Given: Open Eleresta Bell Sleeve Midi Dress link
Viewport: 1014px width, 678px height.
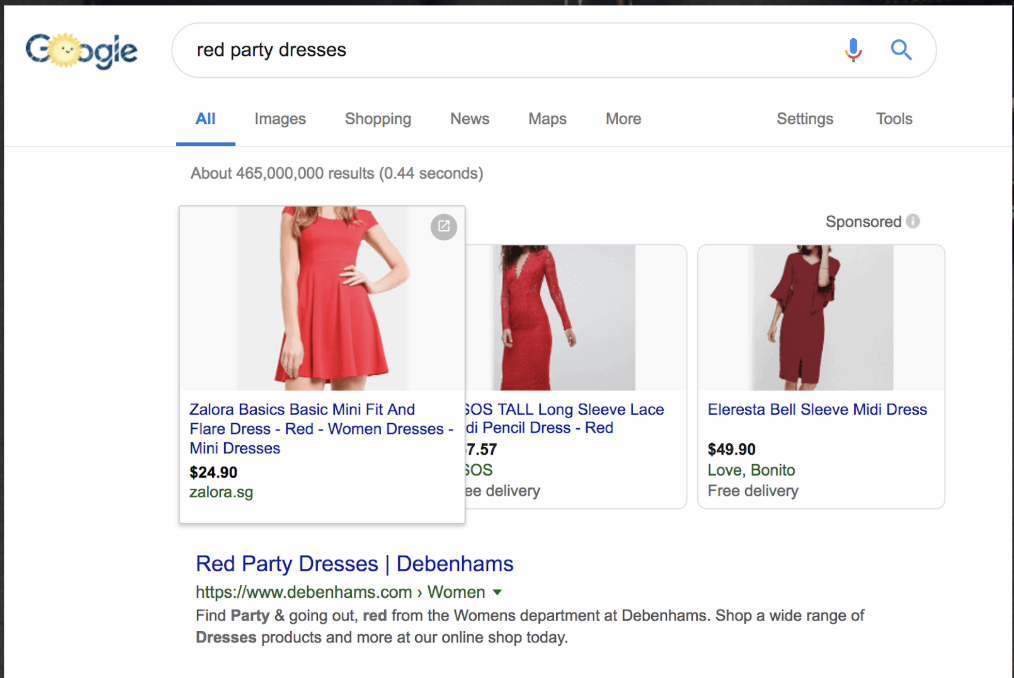Looking at the screenshot, I should tap(817, 410).
